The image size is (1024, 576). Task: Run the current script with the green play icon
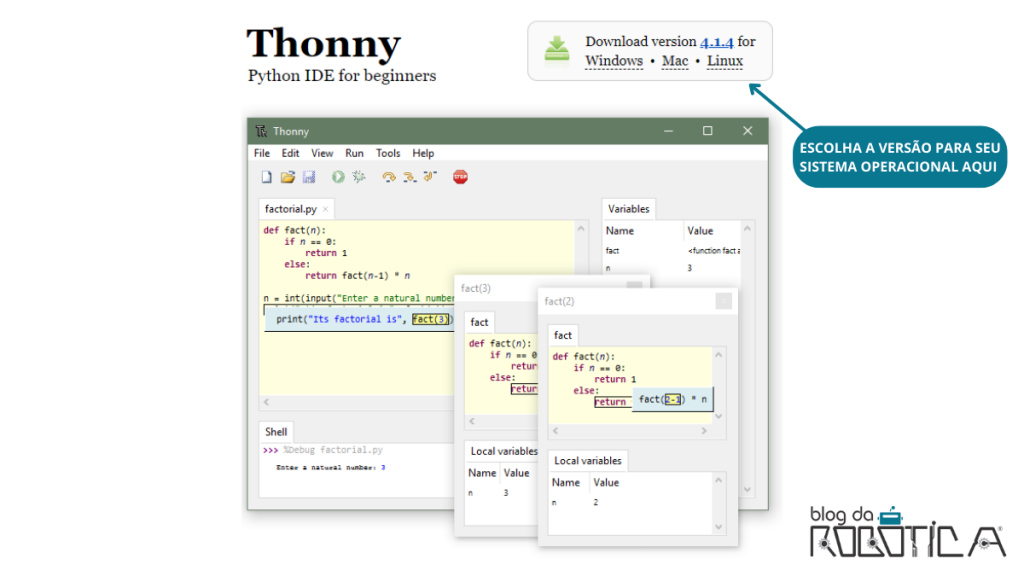(338, 177)
